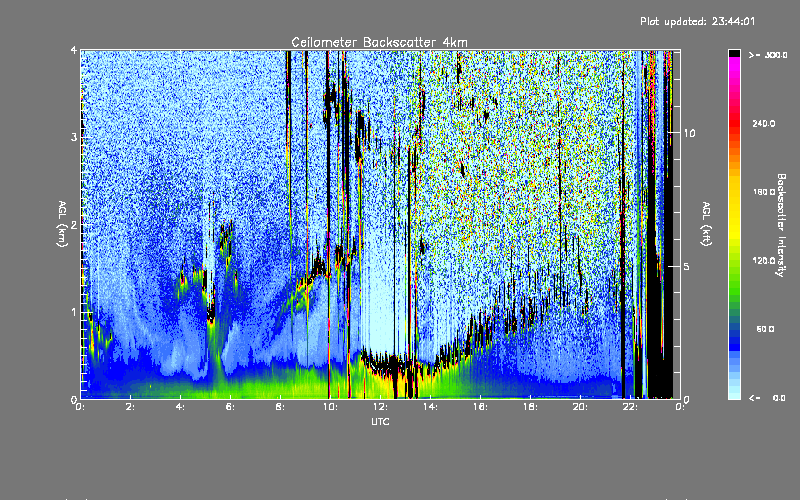Screen dimensions: 800x500
Task: Click the 3 tick on the AGL (km) axis
Action: point(74,137)
